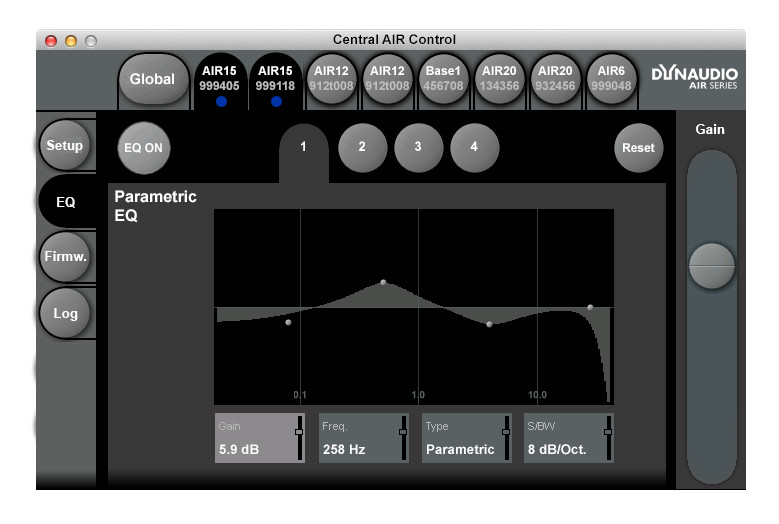Click the low-frequency EQ node left of 0.1
This screenshot has height=524, width=779.
(x=288, y=322)
